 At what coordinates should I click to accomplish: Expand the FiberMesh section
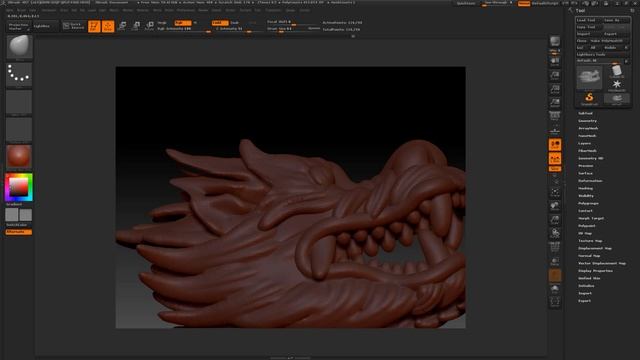pos(588,151)
